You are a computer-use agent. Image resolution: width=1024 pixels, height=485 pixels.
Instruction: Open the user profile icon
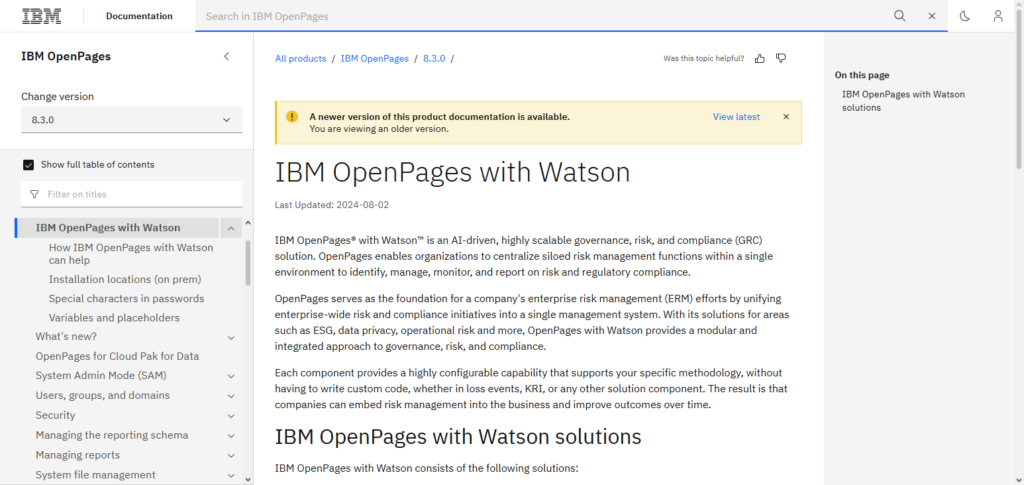(998, 16)
